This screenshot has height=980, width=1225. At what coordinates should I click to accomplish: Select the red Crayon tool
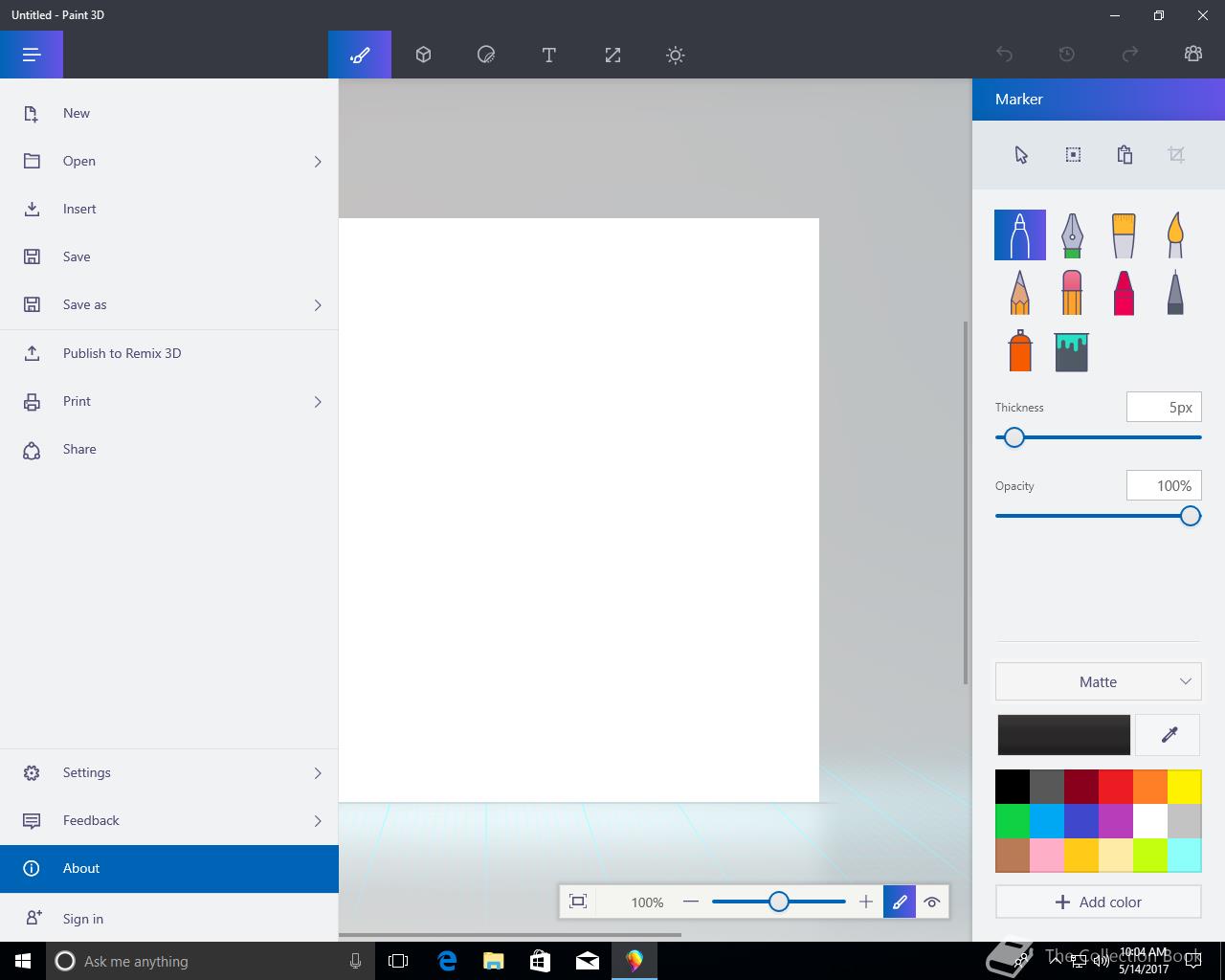1124,292
